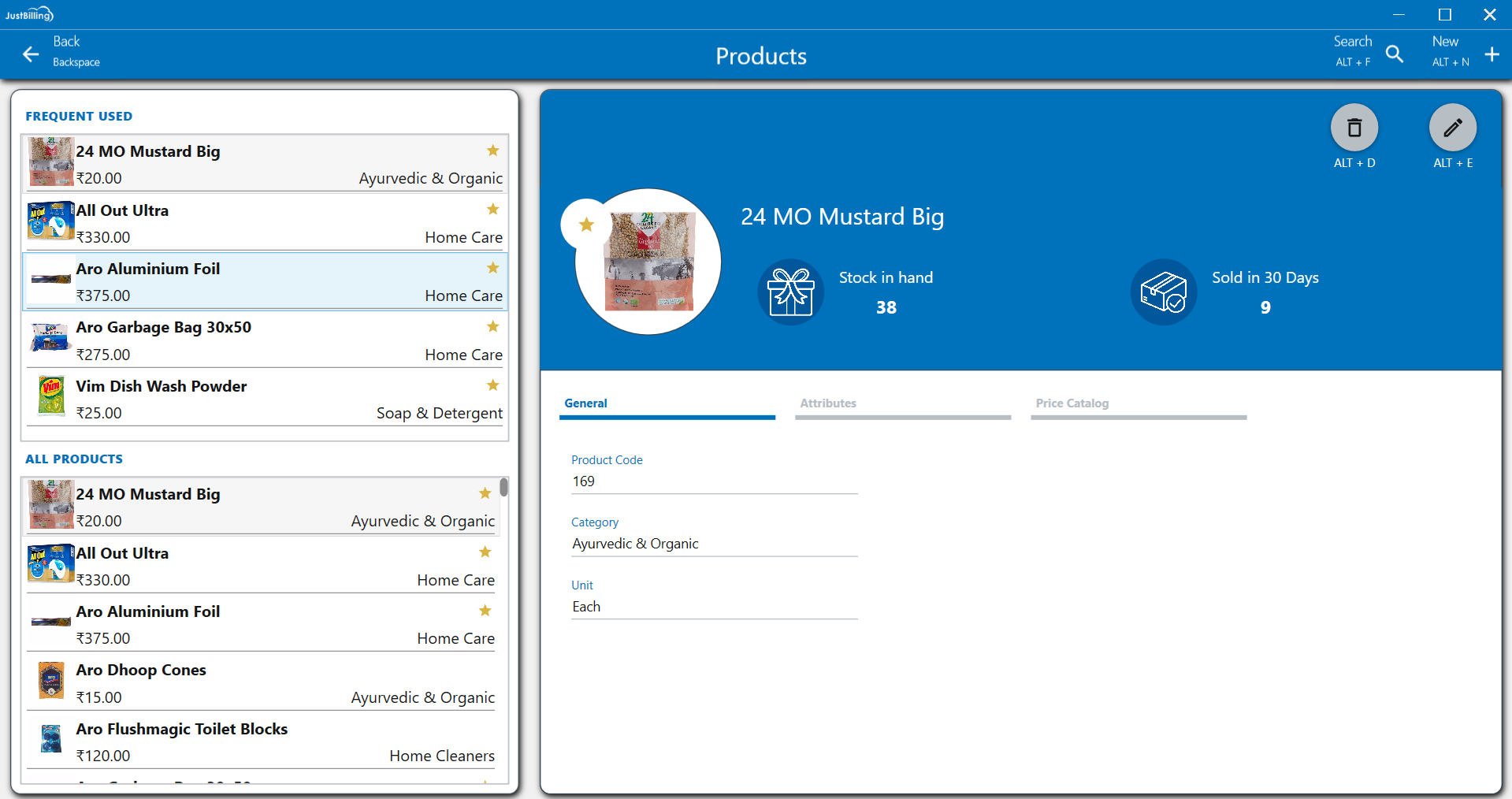This screenshot has width=1512, height=799.
Task: Click the Product Code field
Action: coord(714,481)
